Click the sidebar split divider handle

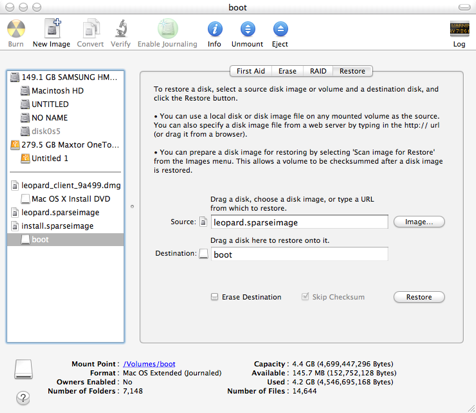point(132,207)
